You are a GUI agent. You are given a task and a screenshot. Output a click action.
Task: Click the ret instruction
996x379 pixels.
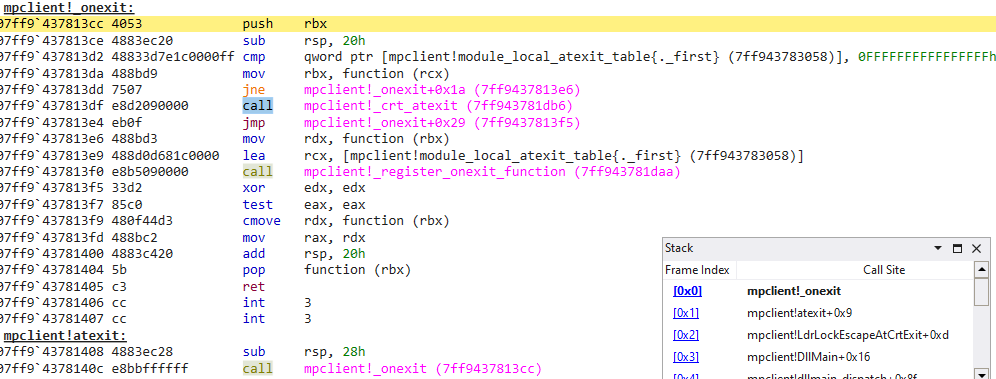click(x=253, y=286)
